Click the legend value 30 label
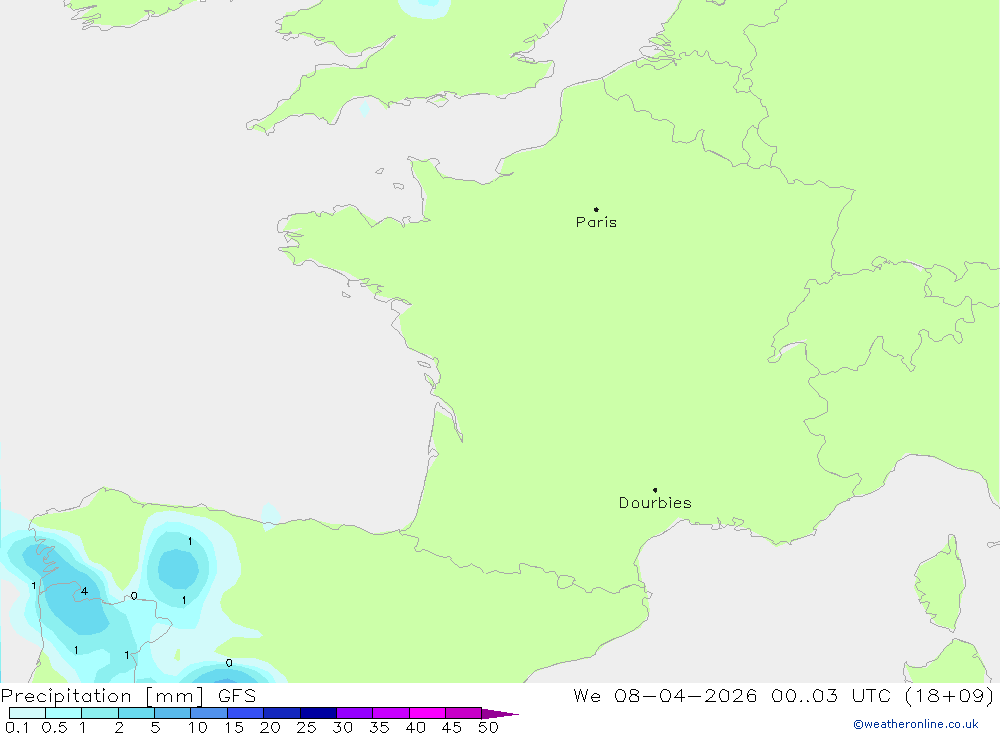 tap(342, 727)
